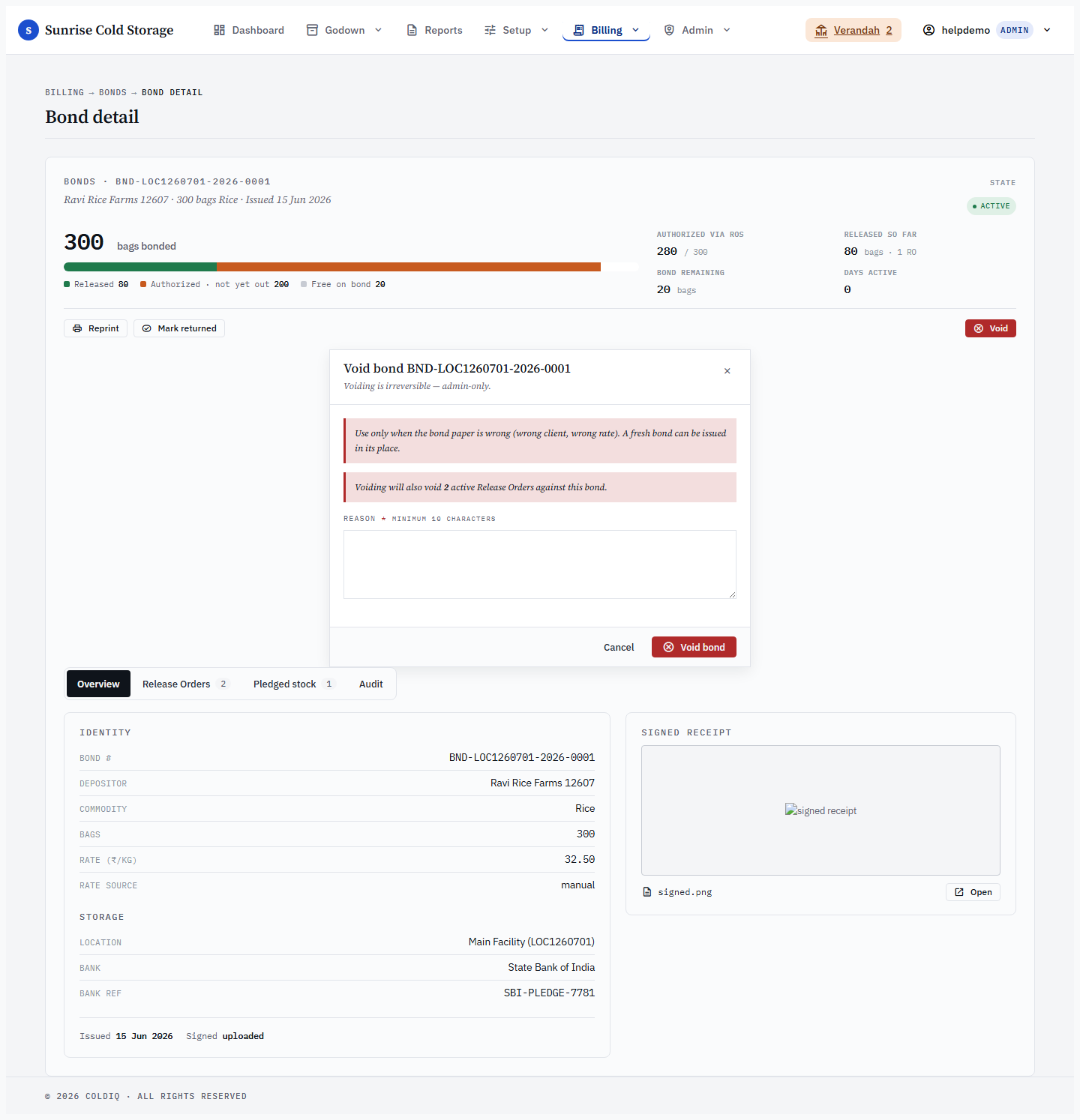Viewport: 1080px width, 1120px height.
Task: Expand the Billing menu chevron
Action: click(x=635, y=30)
